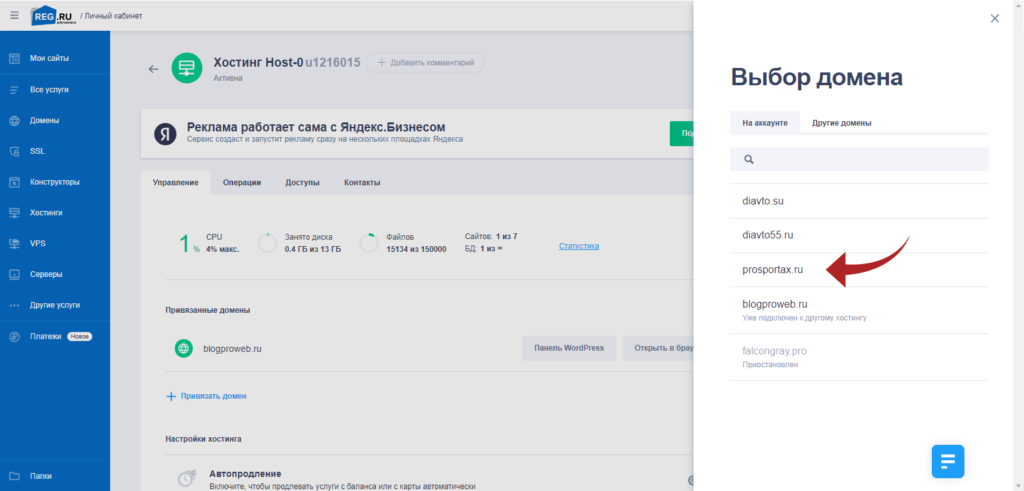Click the Файлов usage ring
Screen dimensions: 1024x491
pos(369,243)
